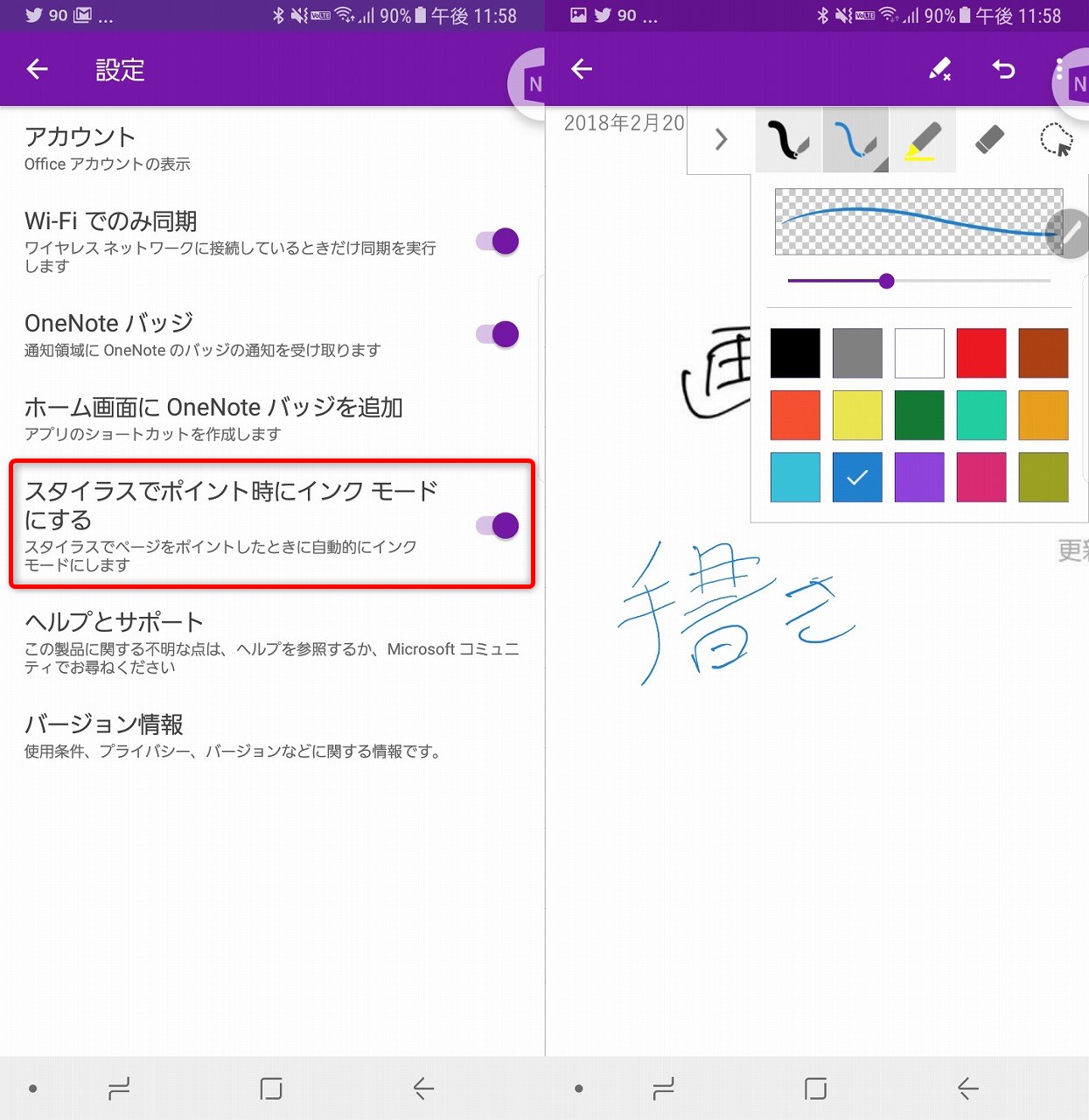
Task: Select the blue pen tool
Action: [x=855, y=140]
